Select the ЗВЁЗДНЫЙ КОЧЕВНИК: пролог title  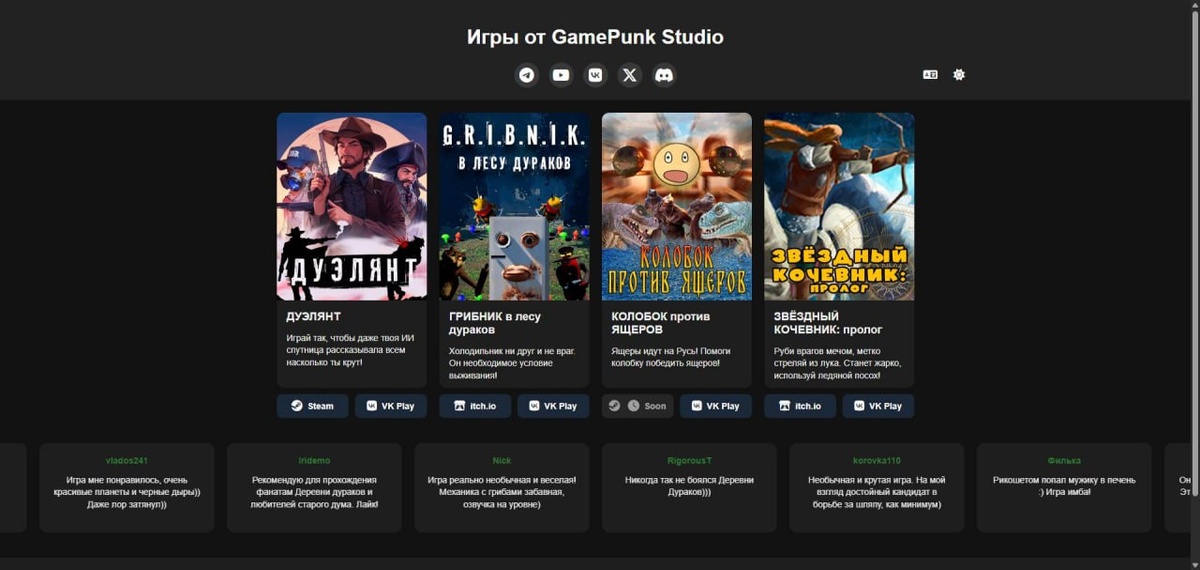click(828, 323)
